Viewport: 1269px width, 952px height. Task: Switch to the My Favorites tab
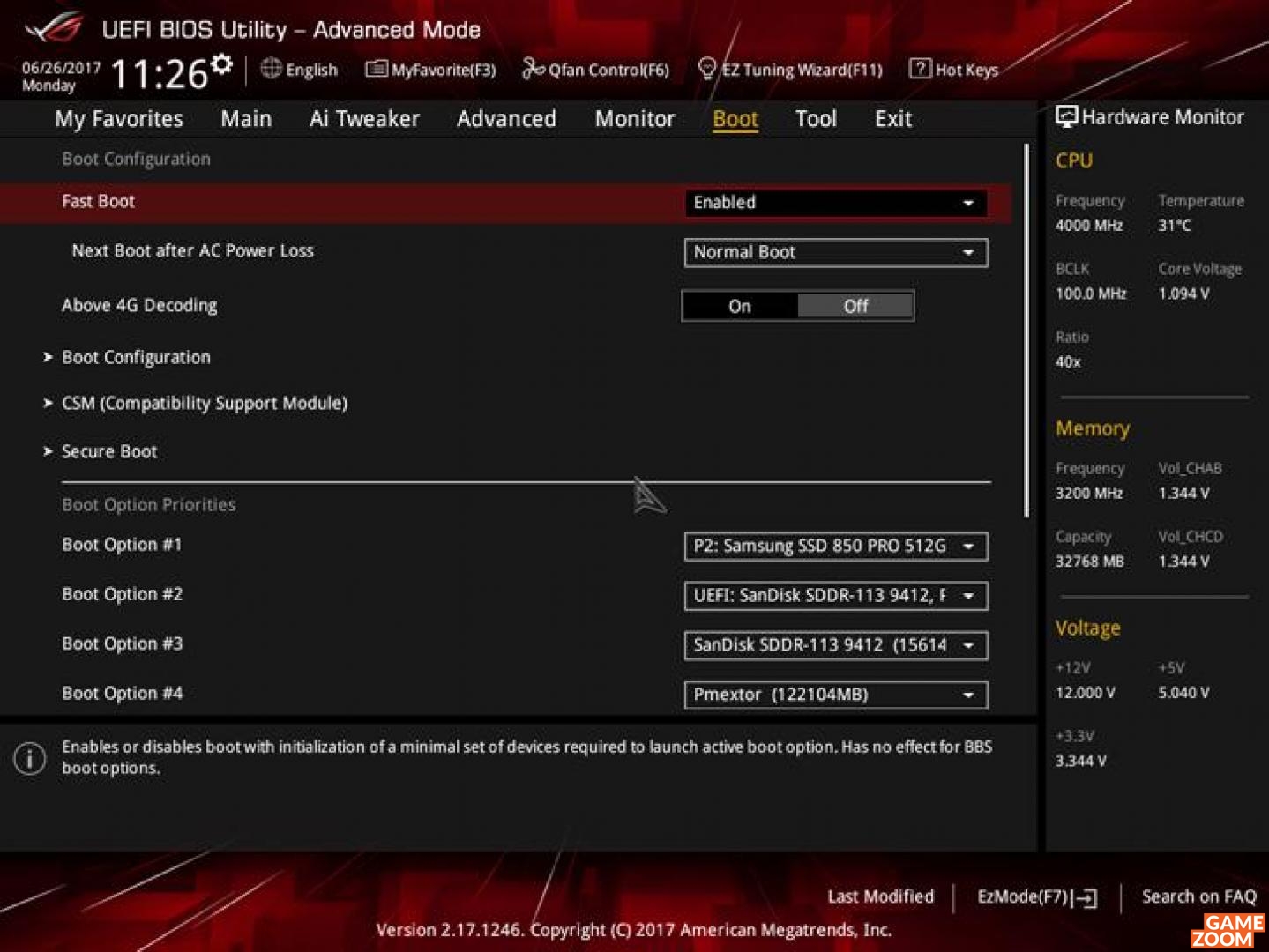tap(119, 119)
